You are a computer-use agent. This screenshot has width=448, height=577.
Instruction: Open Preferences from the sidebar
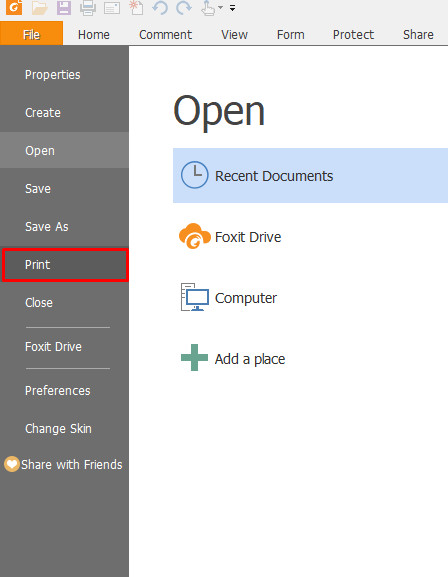(64, 390)
